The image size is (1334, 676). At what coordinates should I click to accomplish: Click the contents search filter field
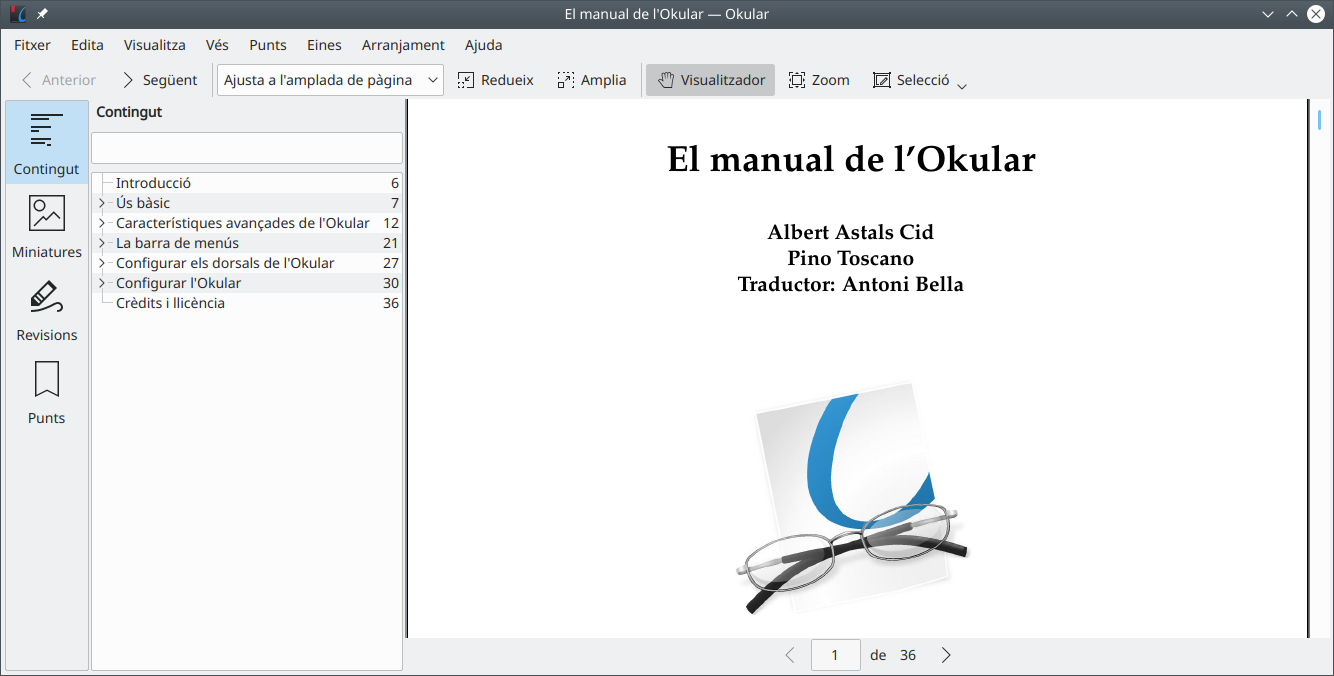(247, 148)
